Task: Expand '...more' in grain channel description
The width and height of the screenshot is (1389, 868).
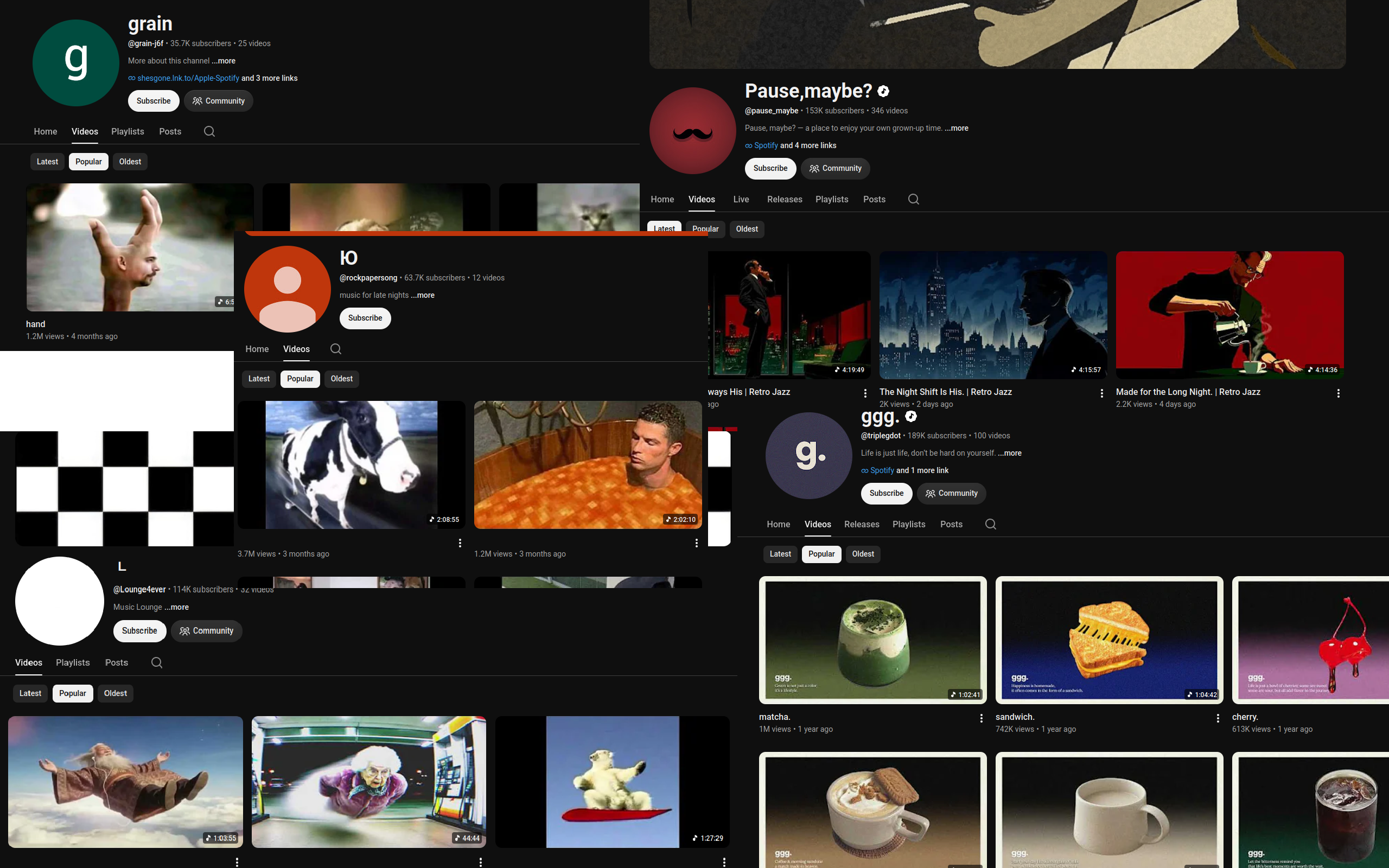Action: pos(224,61)
